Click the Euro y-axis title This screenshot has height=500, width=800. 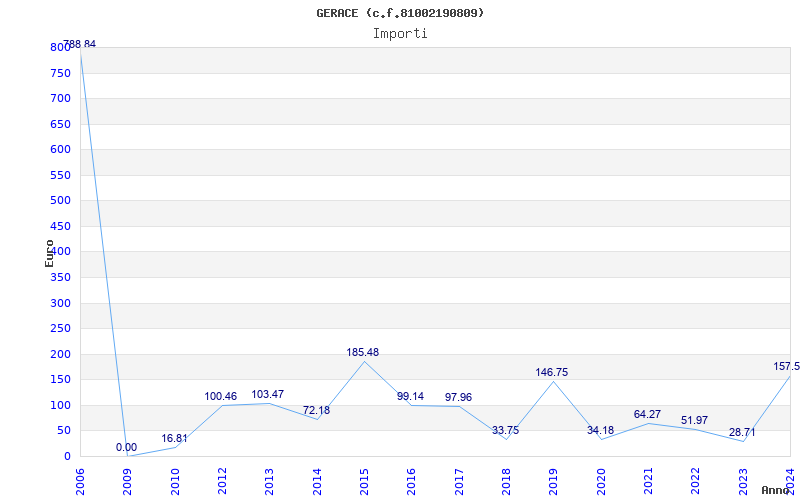tap(49, 253)
